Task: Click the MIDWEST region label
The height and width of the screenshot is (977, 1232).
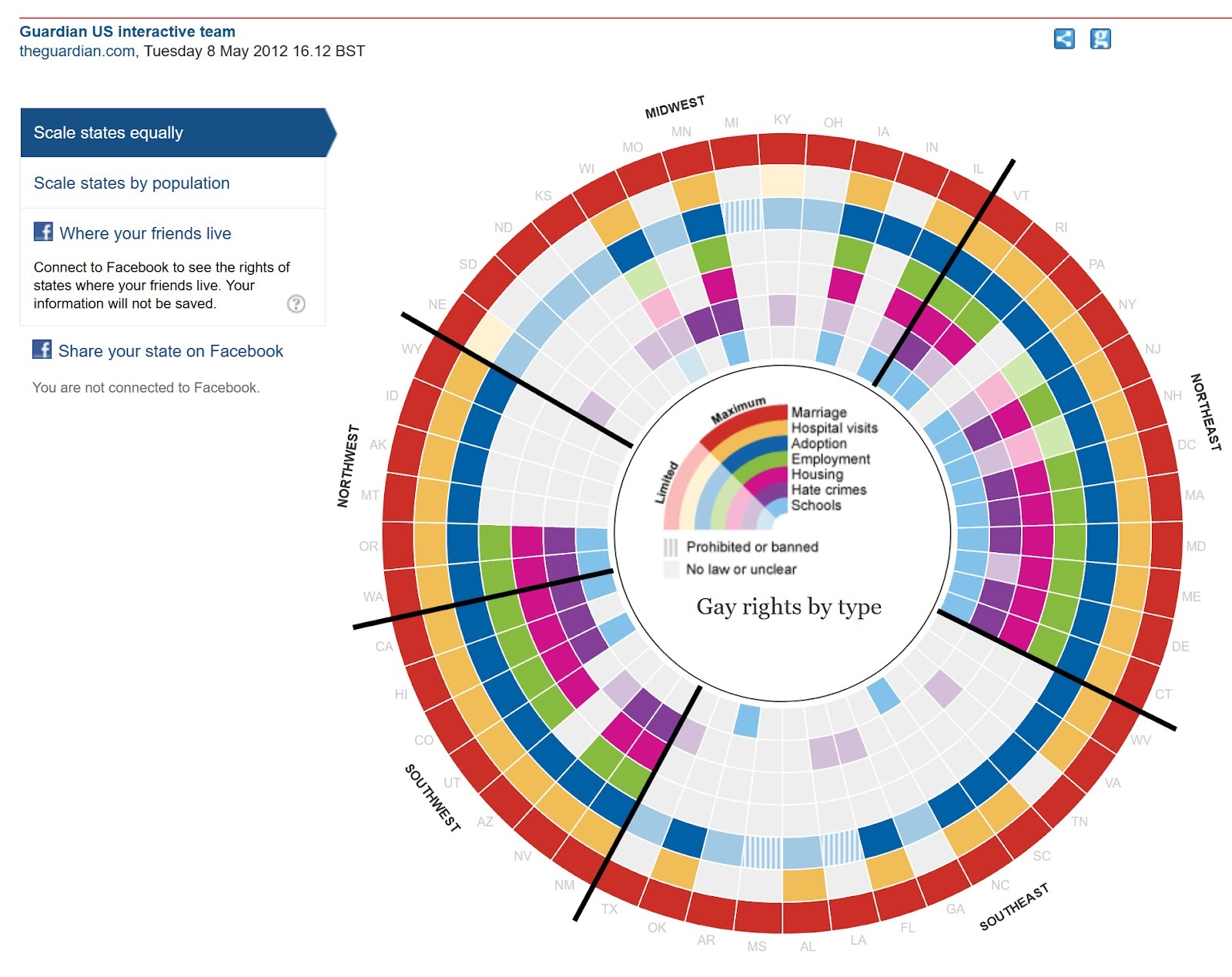Action: (x=675, y=105)
